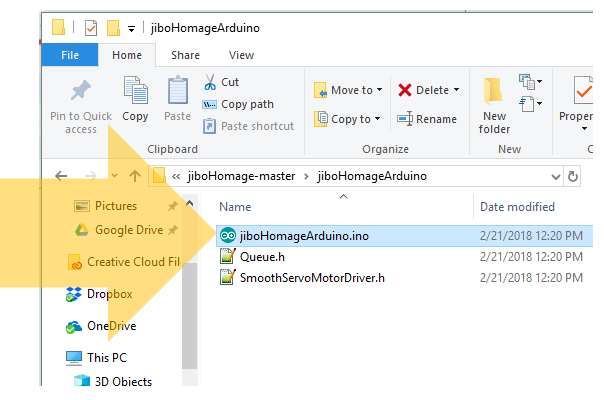
Task: Click the Paste clipboard icon
Action: [177, 93]
